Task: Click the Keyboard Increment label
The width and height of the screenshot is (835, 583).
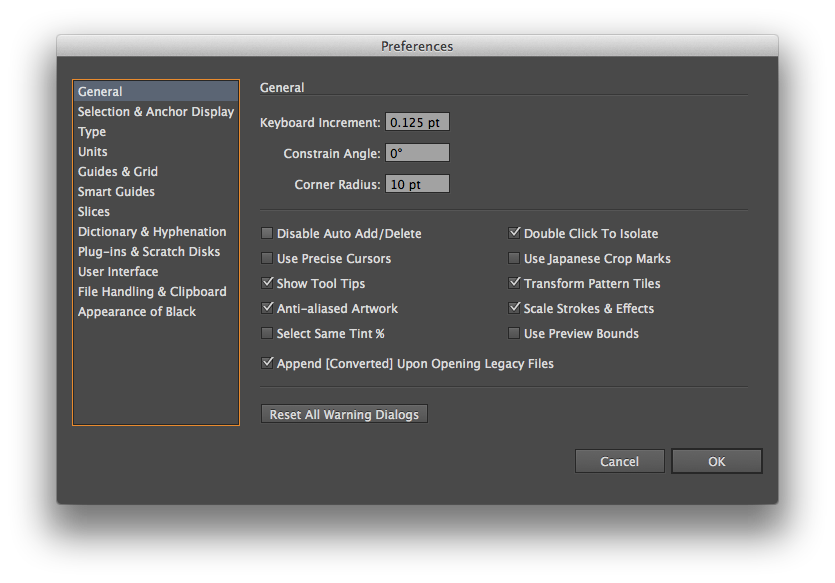Action: 320,122
